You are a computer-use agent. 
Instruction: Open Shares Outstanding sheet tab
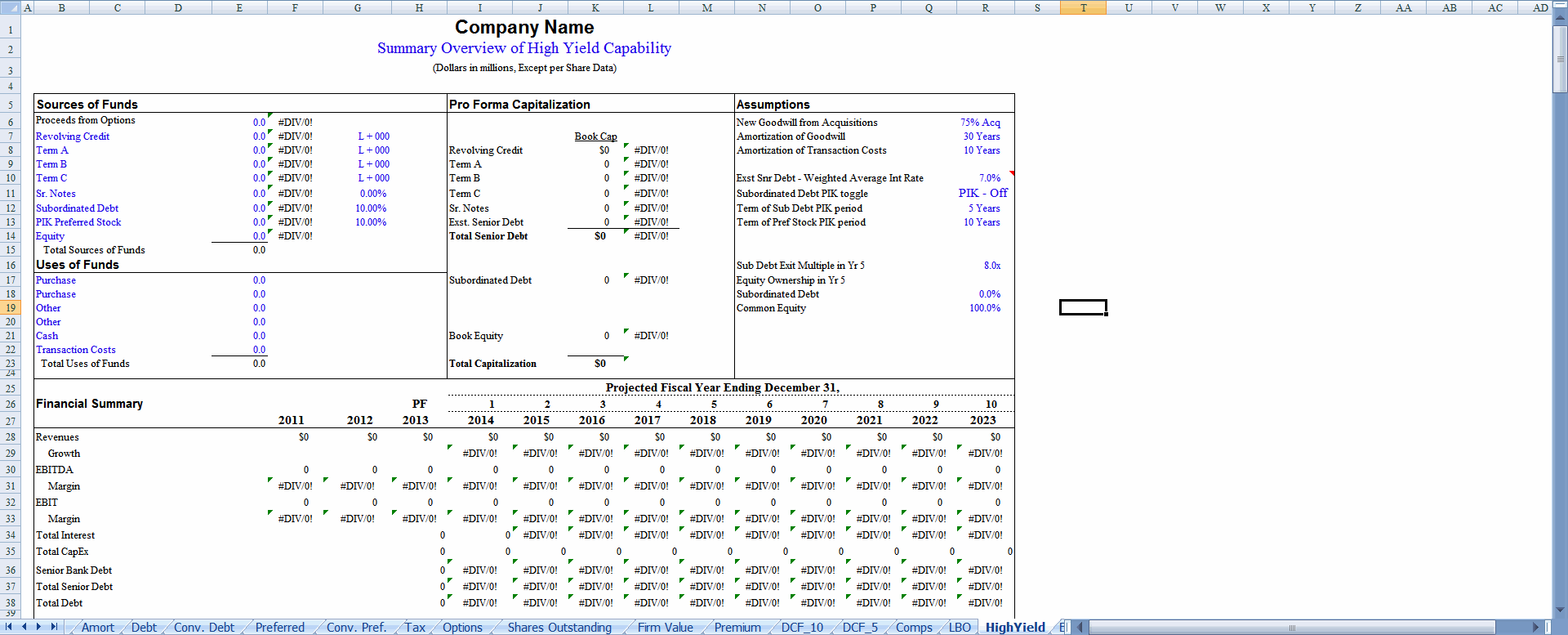click(559, 627)
